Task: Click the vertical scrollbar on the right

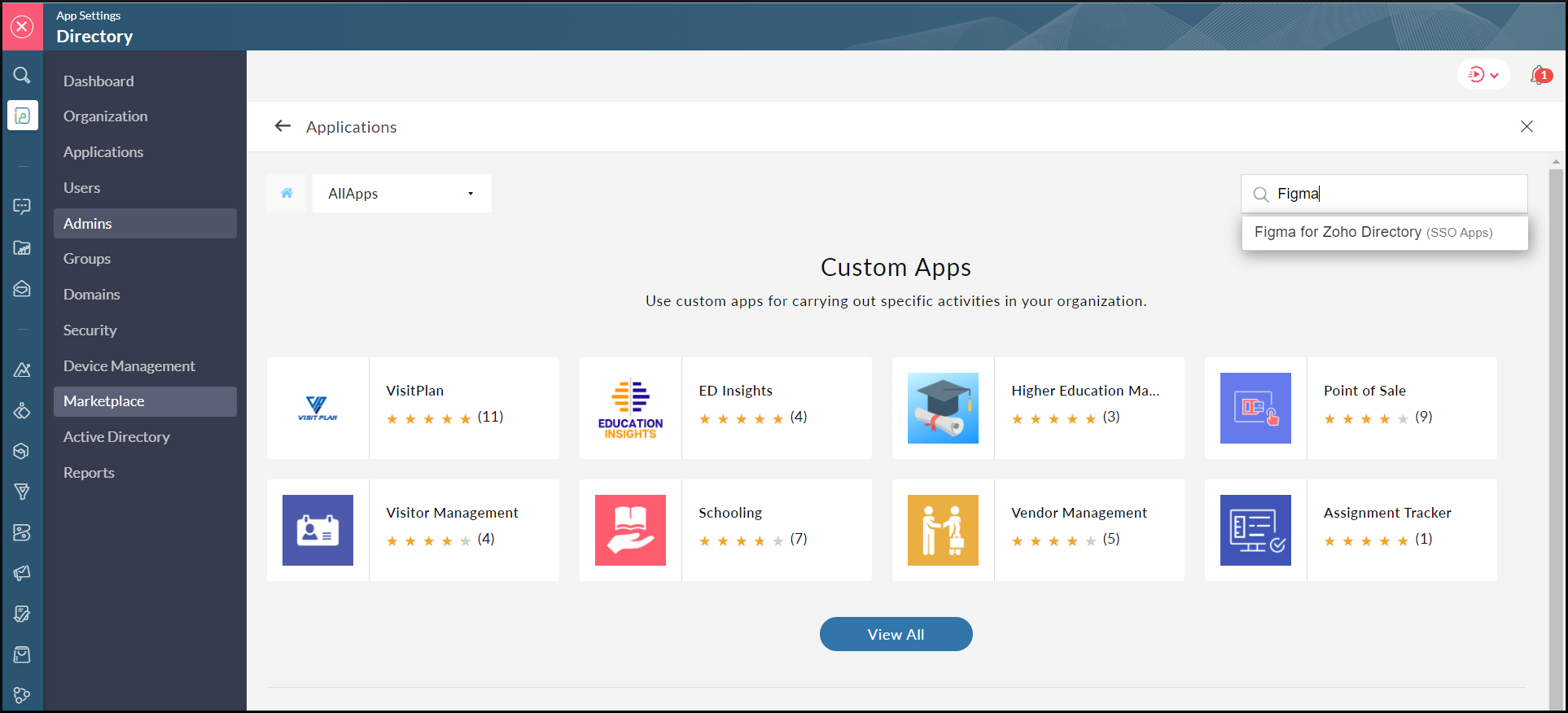Action: click(x=1556, y=407)
